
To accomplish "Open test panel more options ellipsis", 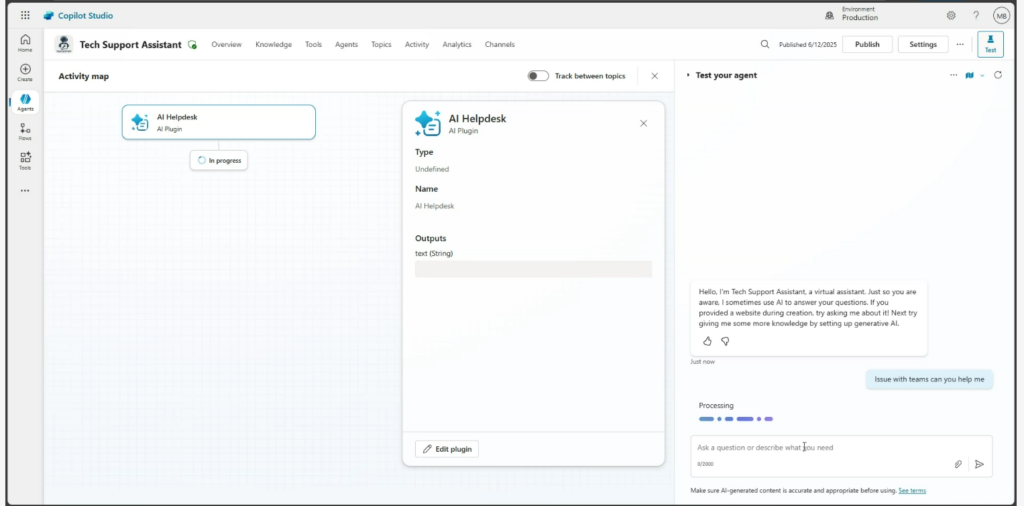I will pos(953,75).
